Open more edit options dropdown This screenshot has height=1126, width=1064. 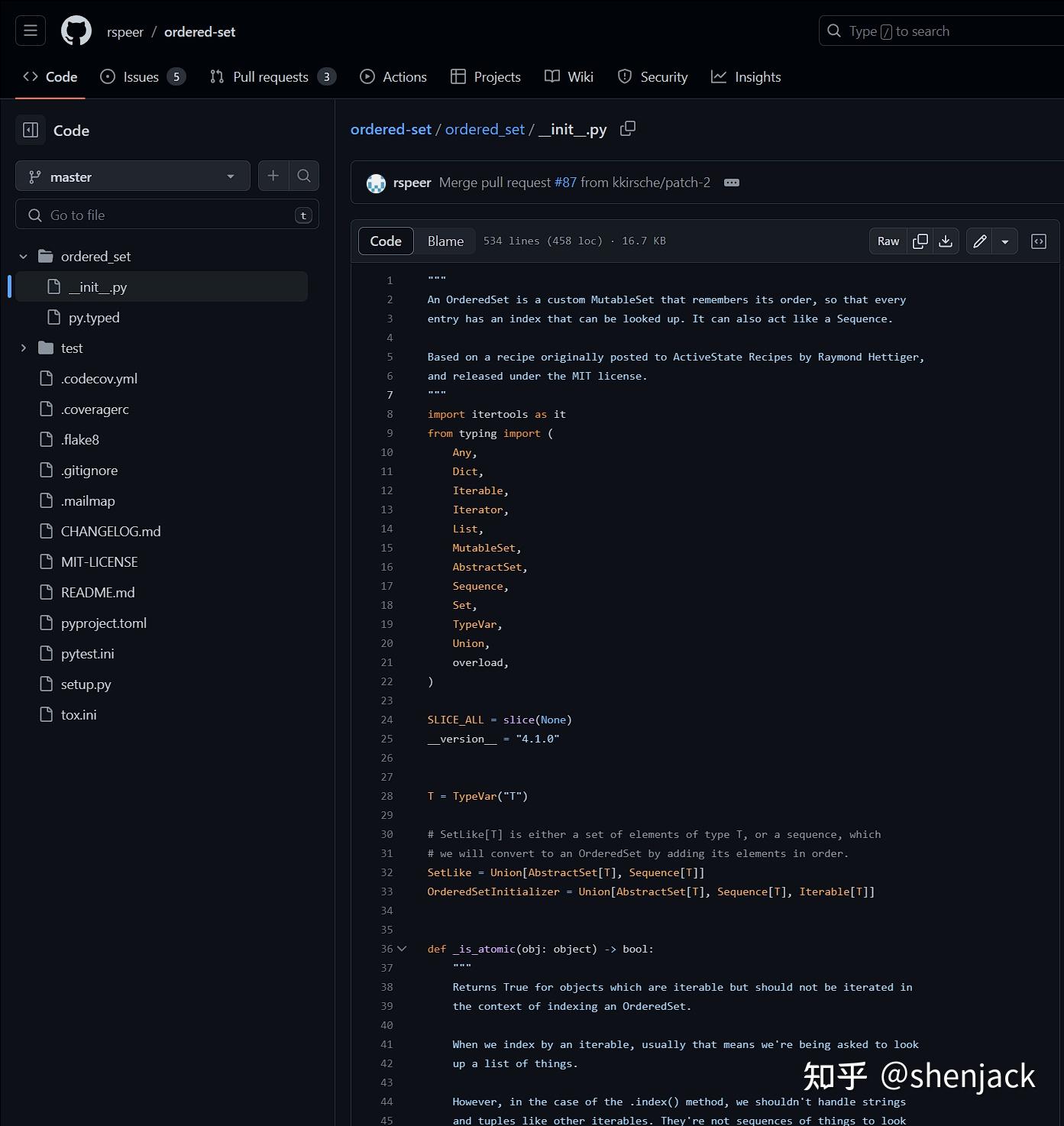click(1005, 241)
